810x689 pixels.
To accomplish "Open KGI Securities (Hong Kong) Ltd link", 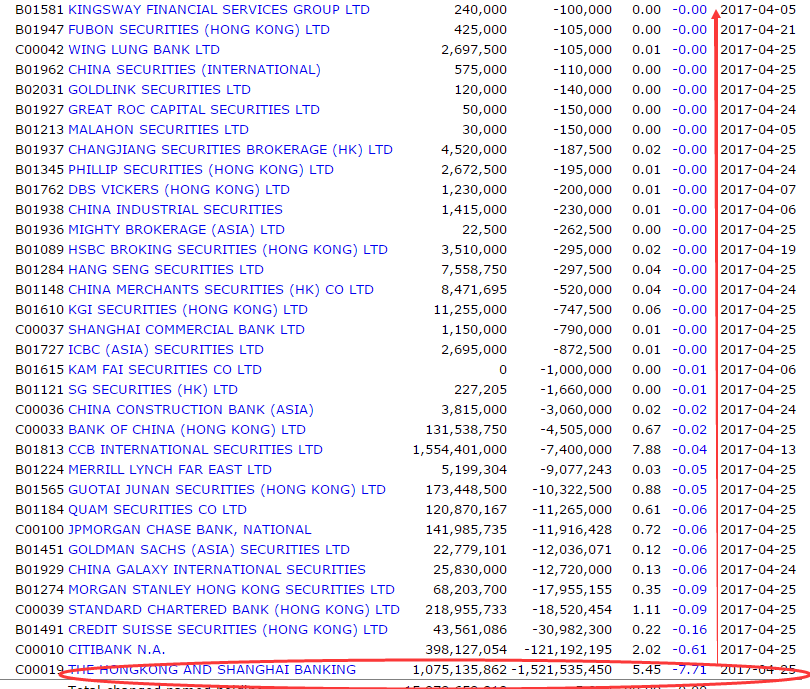I will point(188,310).
